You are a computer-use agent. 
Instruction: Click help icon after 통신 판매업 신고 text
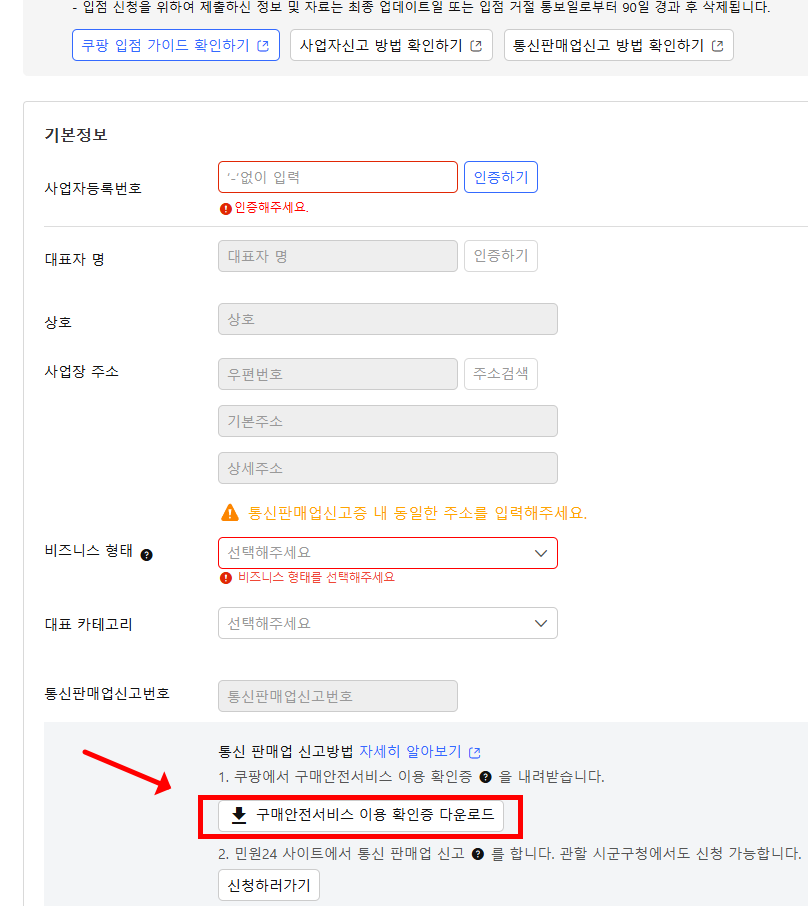(477, 854)
